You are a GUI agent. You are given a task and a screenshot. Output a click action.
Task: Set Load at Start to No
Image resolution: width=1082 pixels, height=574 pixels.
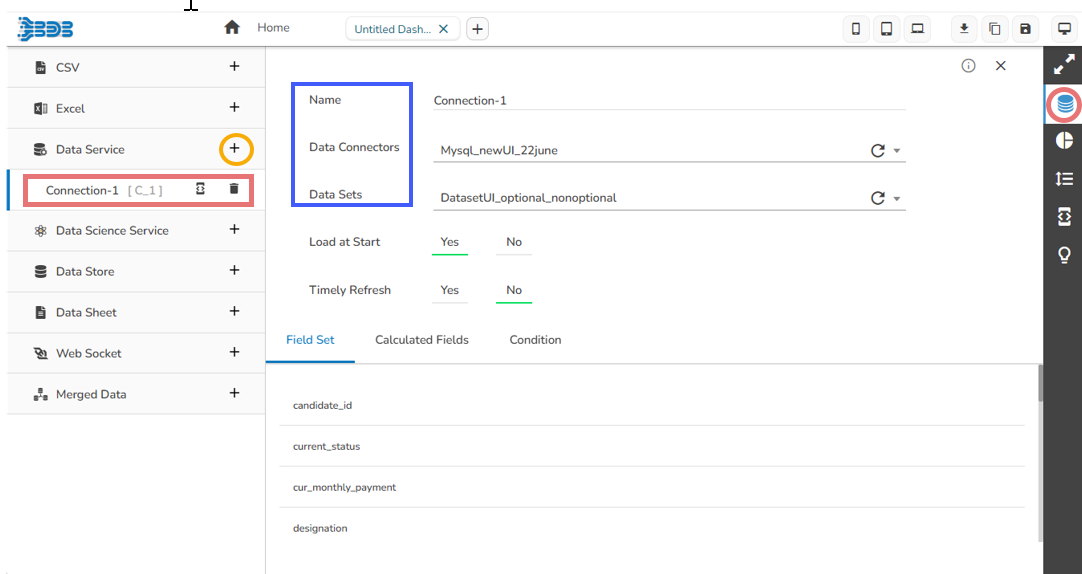[514, 242]
